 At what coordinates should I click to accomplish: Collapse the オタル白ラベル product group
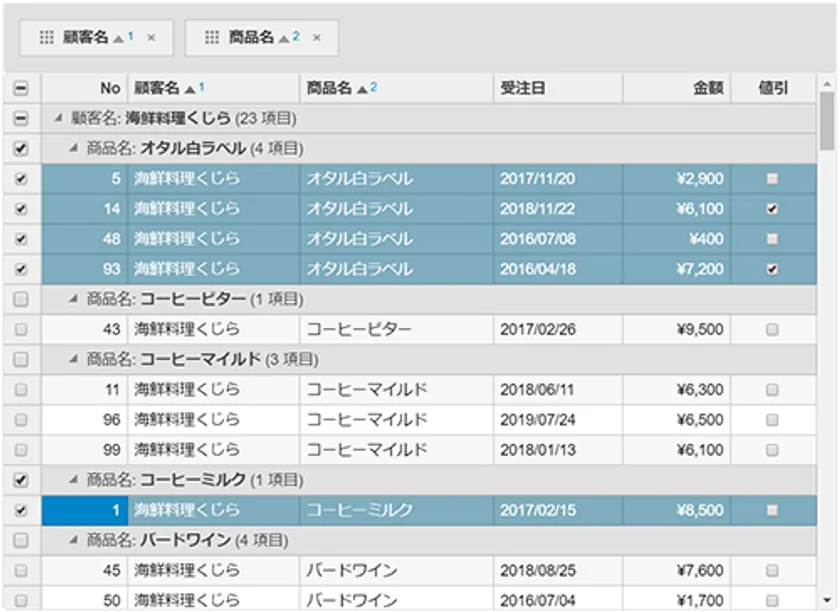pos(74,149)
